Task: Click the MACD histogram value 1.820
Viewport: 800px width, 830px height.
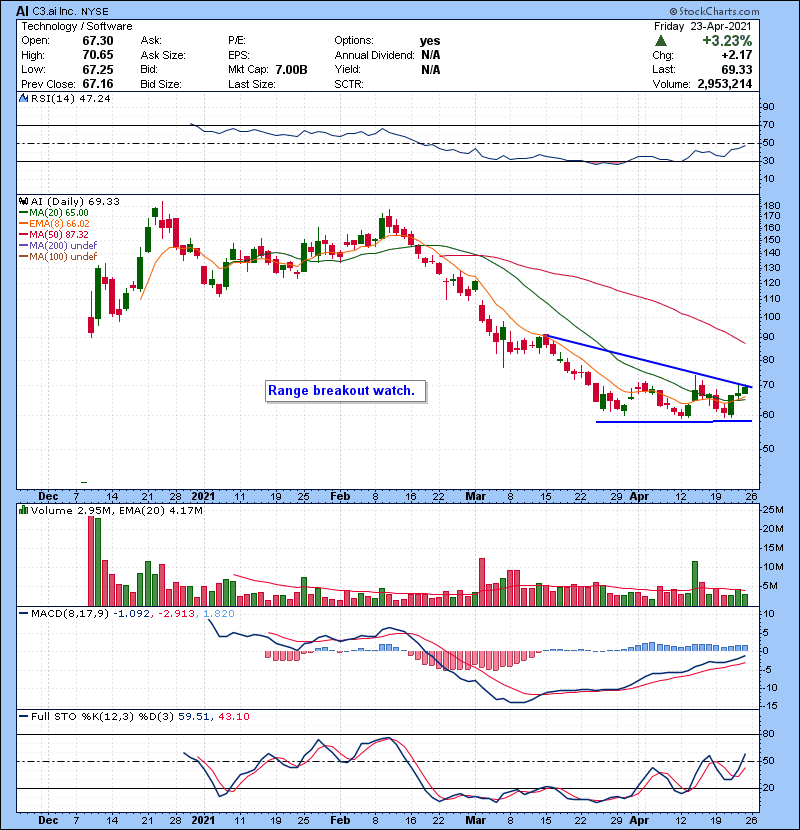Action: [x=218, y=614]
